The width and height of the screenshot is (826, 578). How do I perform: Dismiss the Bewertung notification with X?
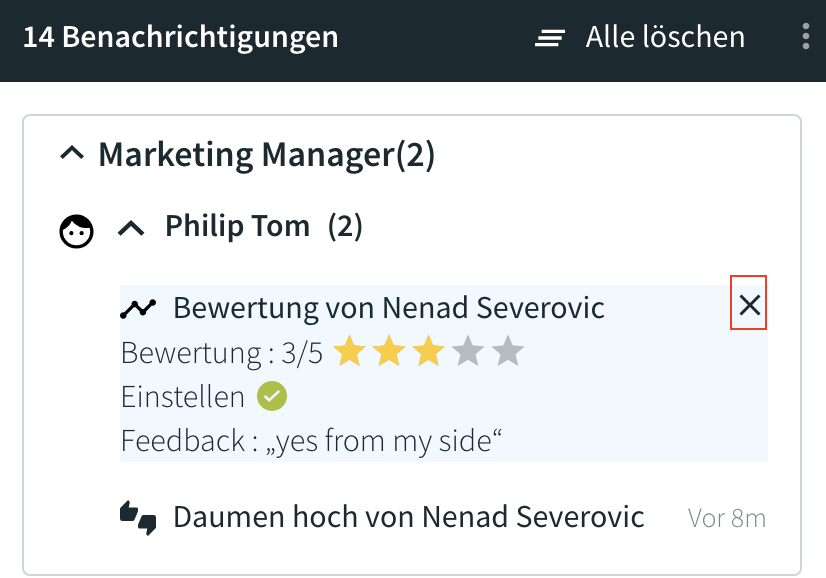pos(749,303)
